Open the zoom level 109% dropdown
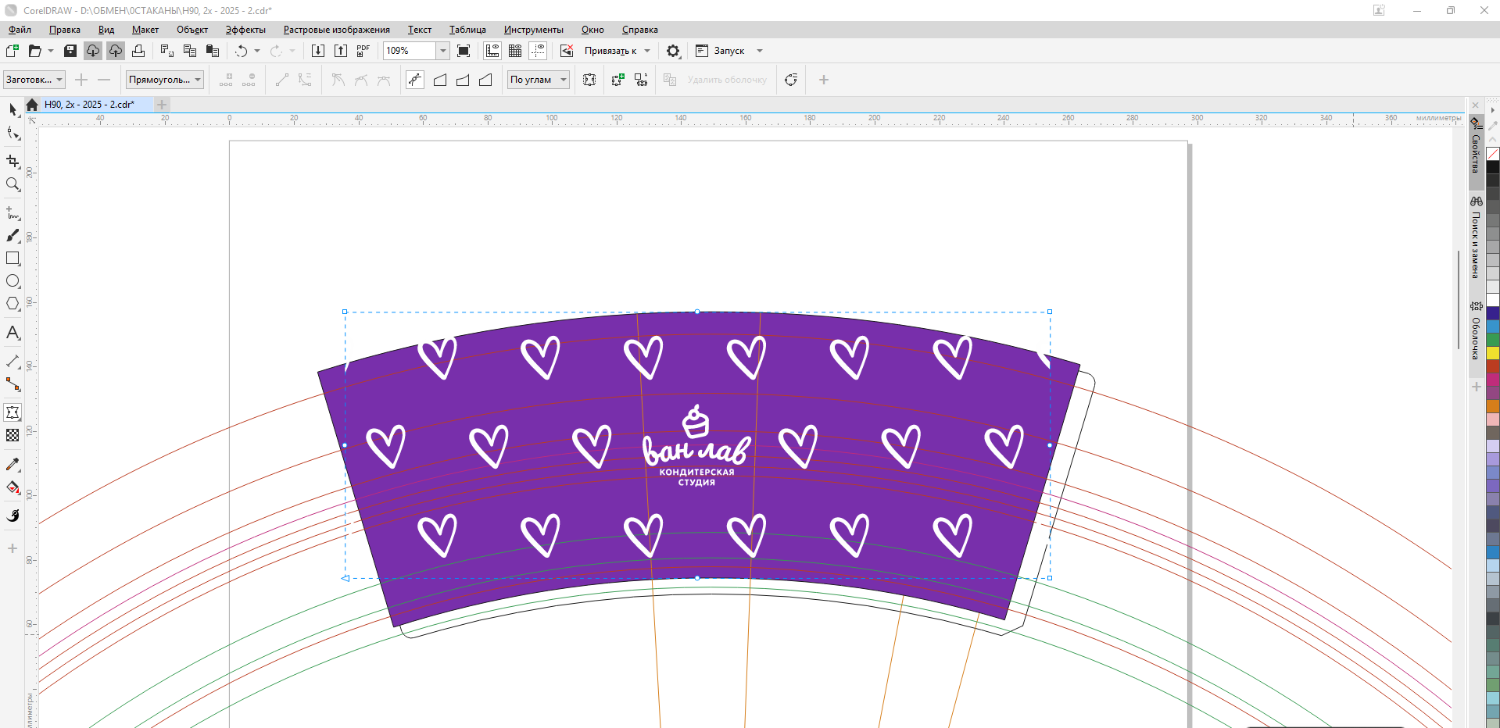The height and width of the screenshot is (728, 1500). (x=442, y=51)
